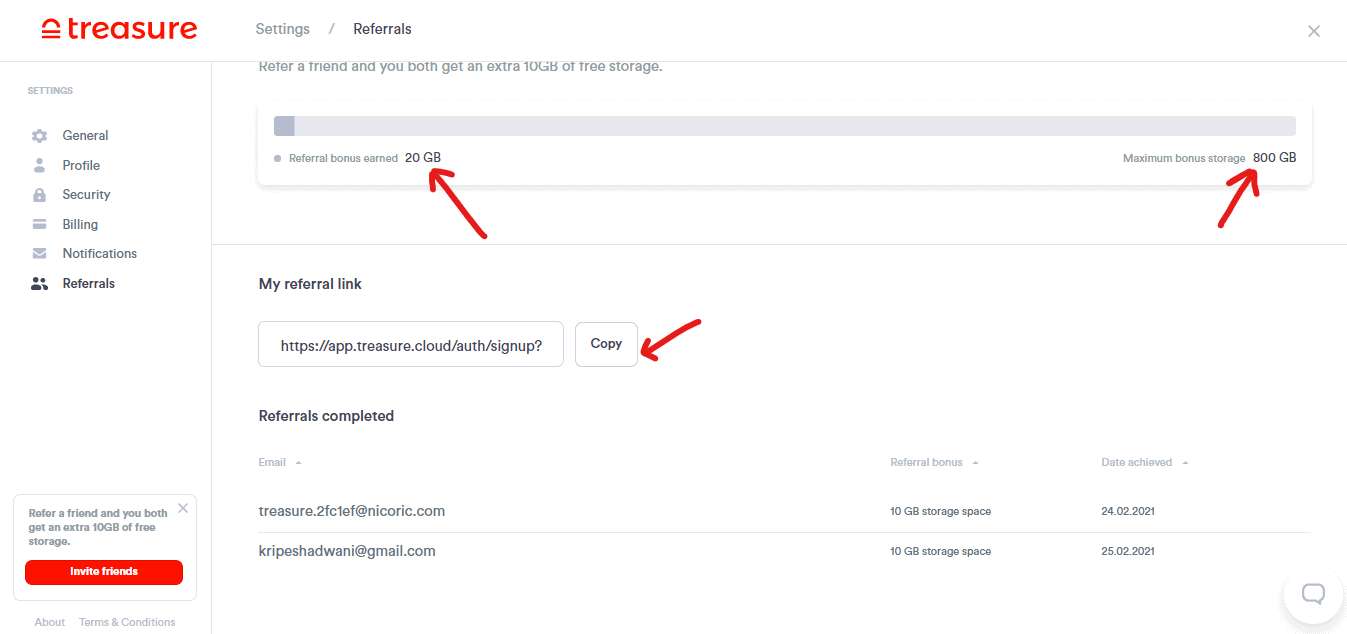Close the settings page
This screenshot has height=634, width=1347.
click(x=1314, y=31)
